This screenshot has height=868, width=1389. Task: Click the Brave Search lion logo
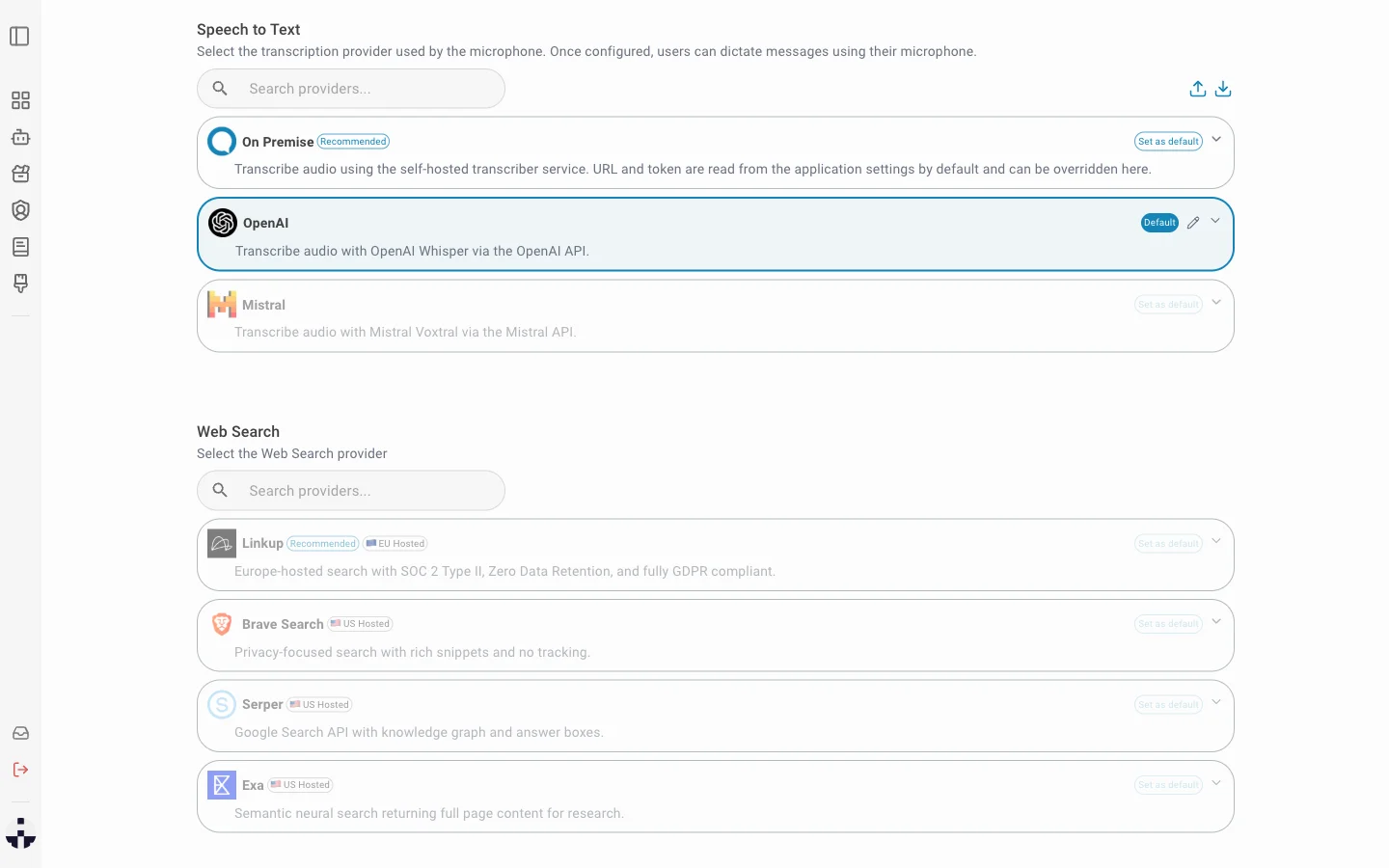(222, 624)
